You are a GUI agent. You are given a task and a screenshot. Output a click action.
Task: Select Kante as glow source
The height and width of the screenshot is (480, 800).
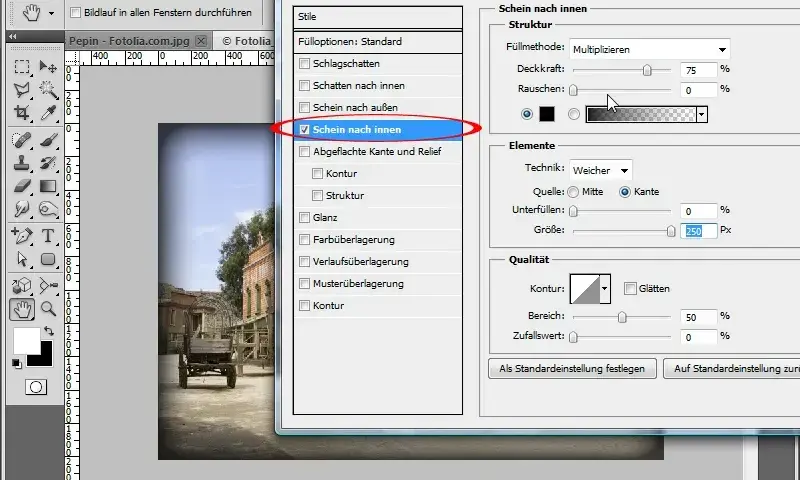[624, 192]
